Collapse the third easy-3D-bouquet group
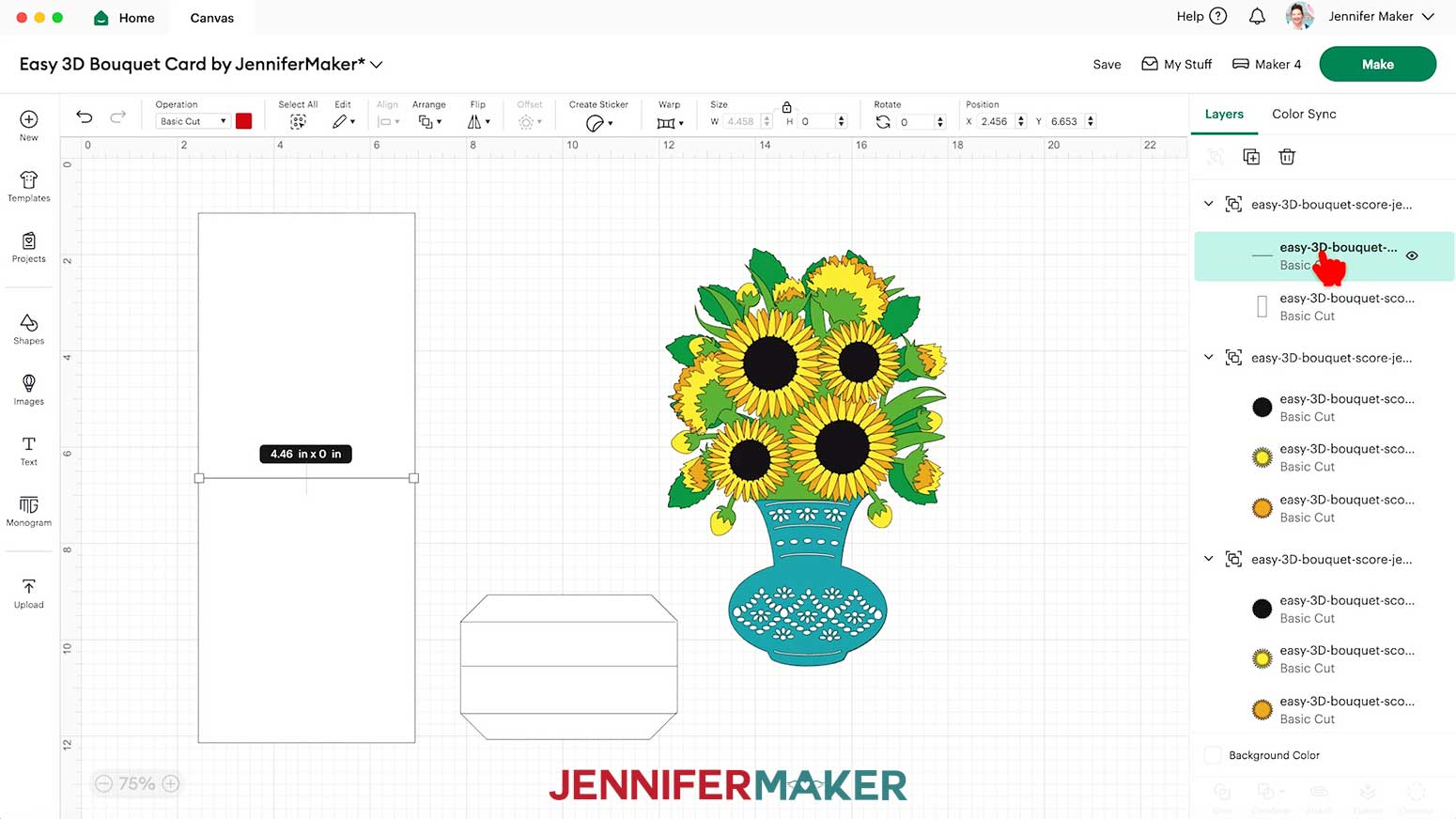1456x819 pixels. 1209,559
